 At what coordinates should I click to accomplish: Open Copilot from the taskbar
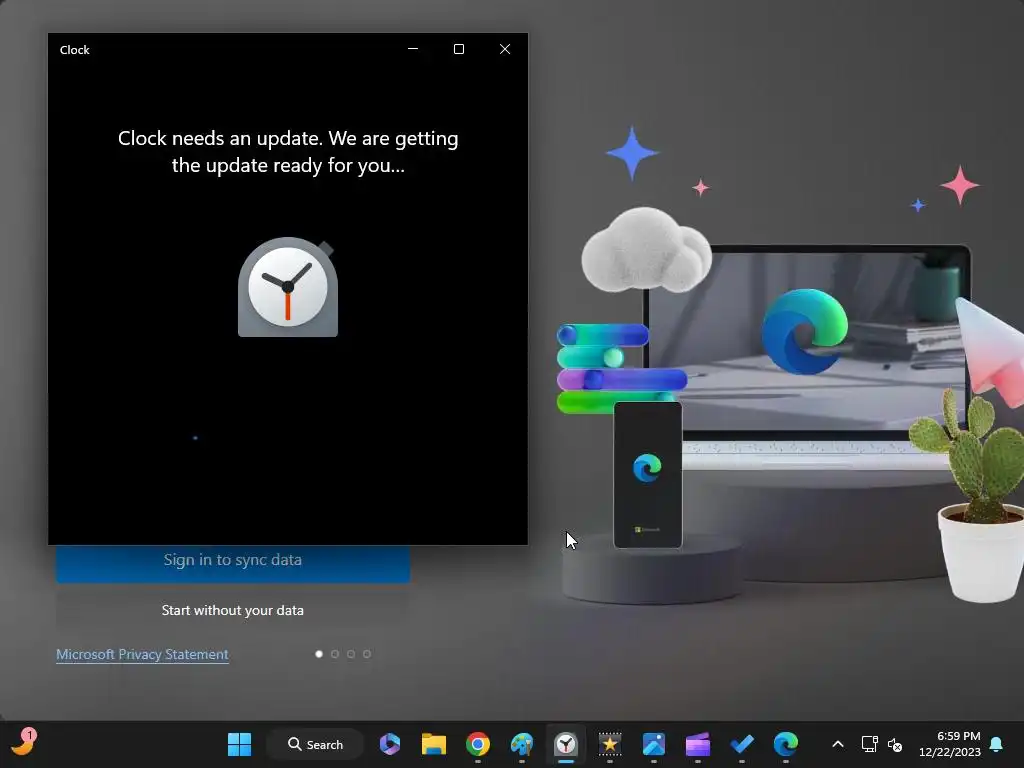390,744
